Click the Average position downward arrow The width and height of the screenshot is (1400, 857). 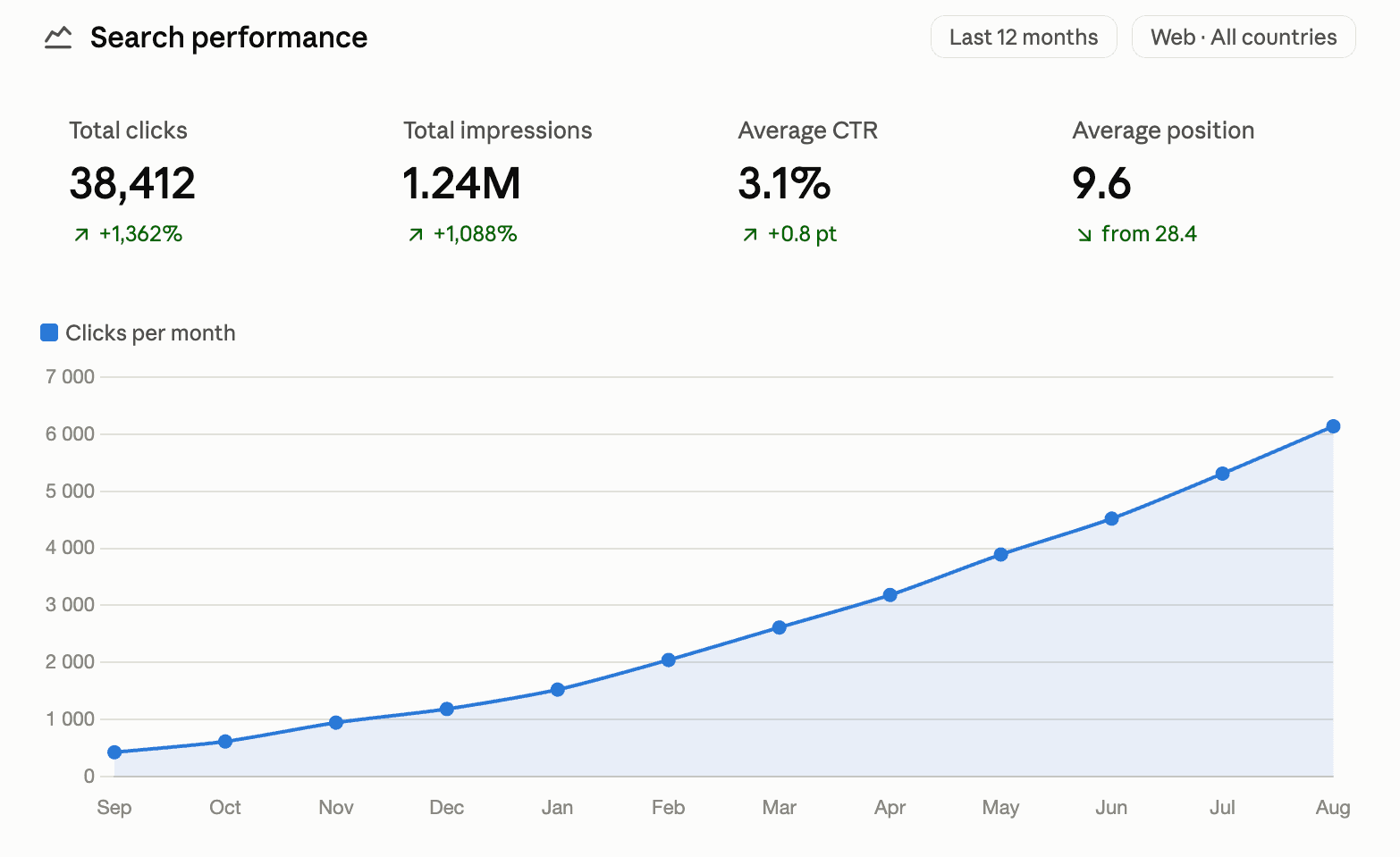[1084, 234]
